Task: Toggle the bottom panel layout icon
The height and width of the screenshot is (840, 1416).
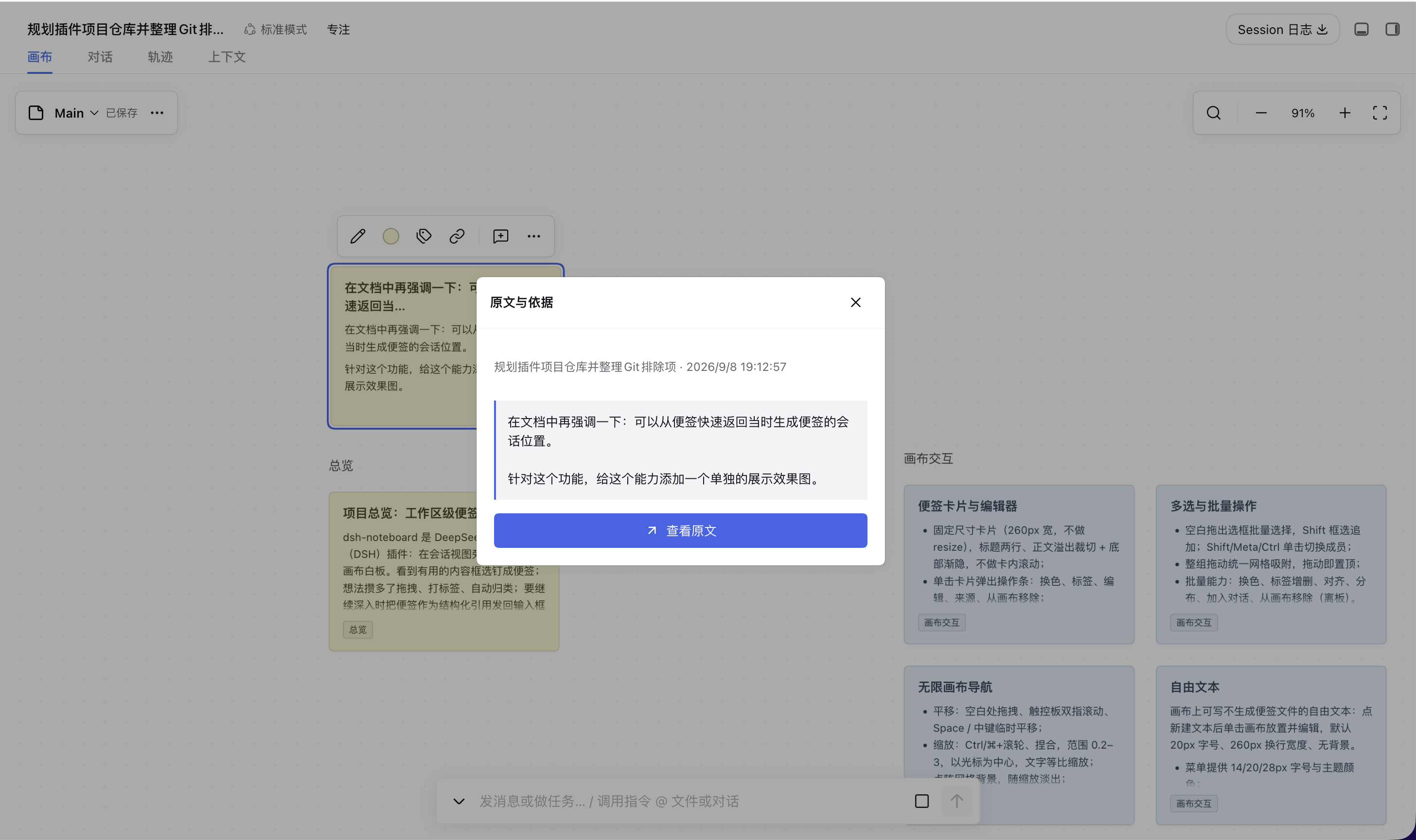Action: tap(1362, 30)
